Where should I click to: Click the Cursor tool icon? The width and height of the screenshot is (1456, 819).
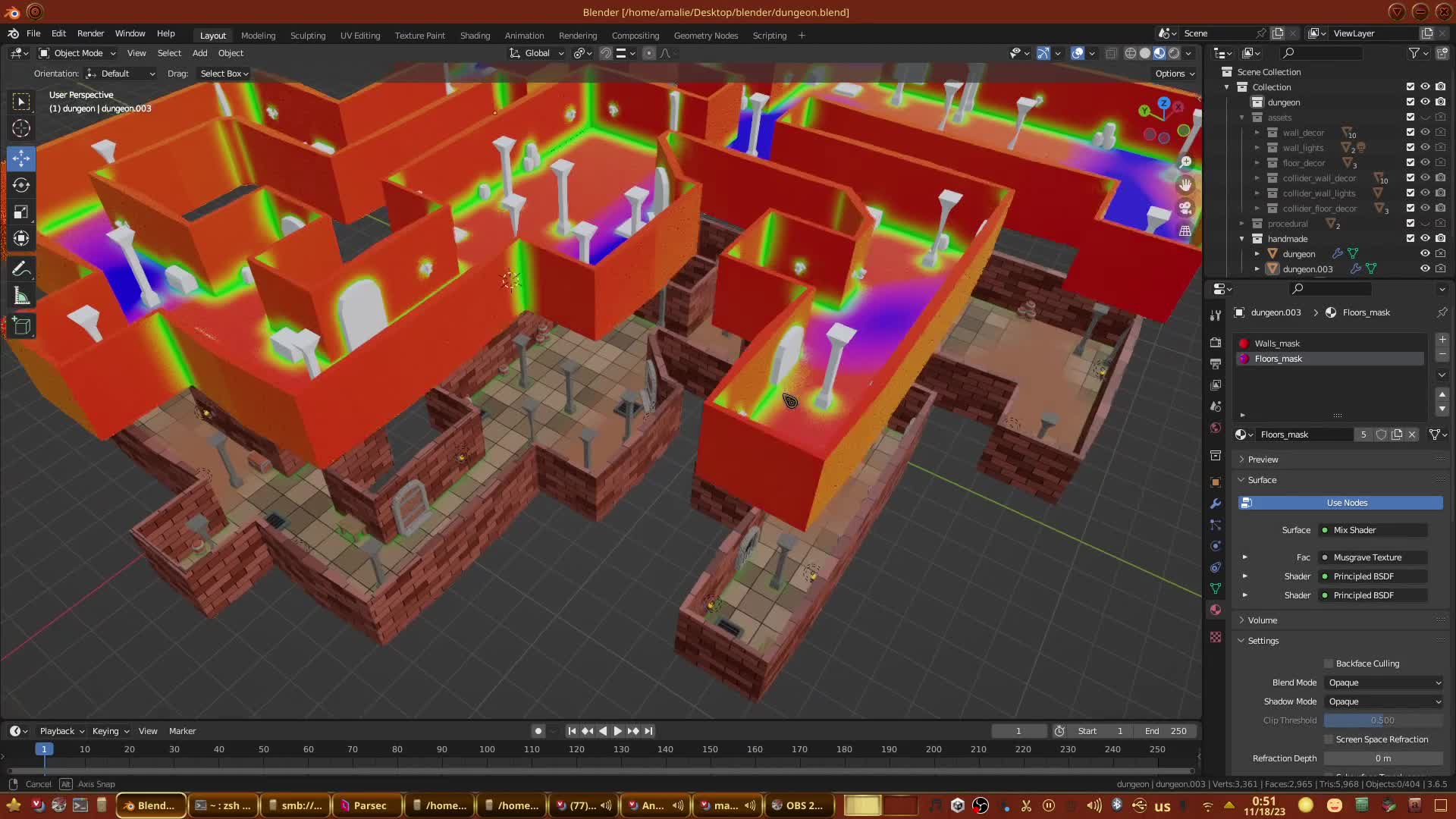(x=21, y=128)
